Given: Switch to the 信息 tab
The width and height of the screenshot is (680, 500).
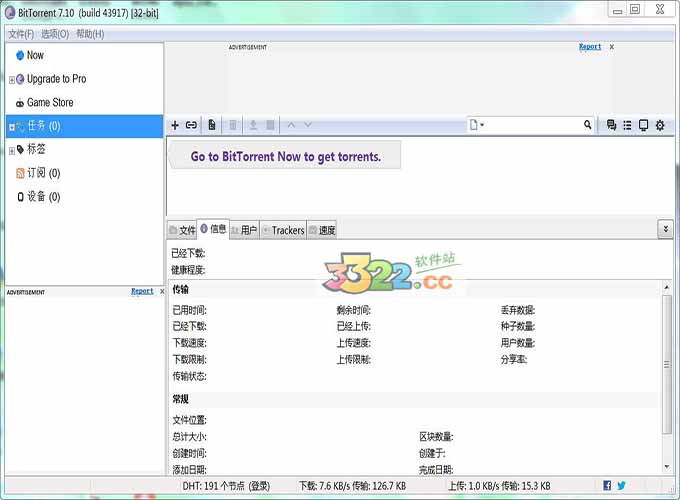Looking at the screenshot, I should tap(213, 229).
